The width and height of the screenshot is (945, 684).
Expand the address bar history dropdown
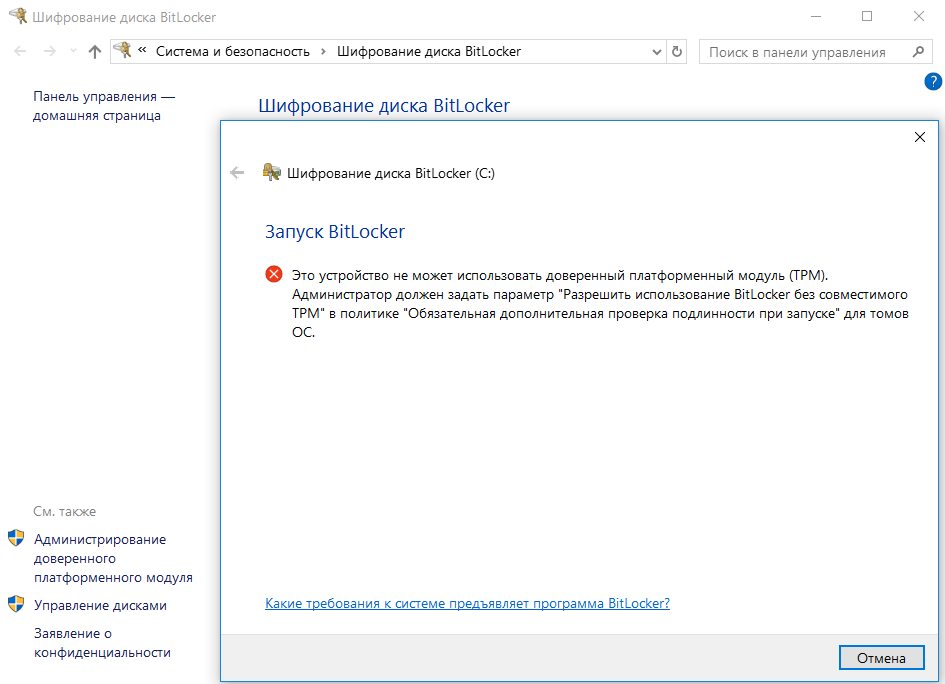656,52
